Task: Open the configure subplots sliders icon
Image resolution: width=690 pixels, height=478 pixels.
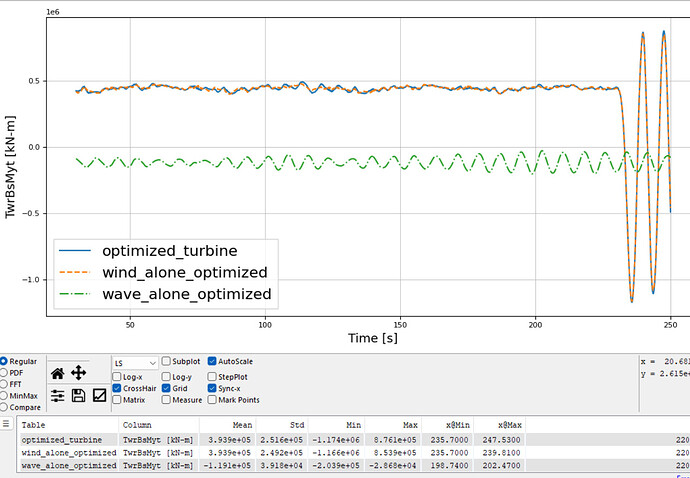Action: point(58,395)
